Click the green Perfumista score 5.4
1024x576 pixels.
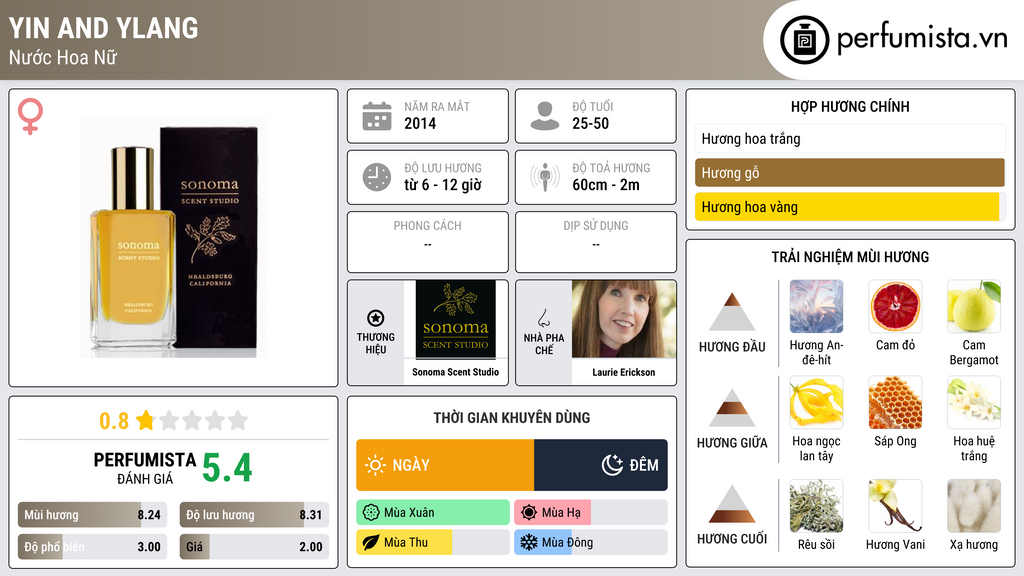click(227, 468)
